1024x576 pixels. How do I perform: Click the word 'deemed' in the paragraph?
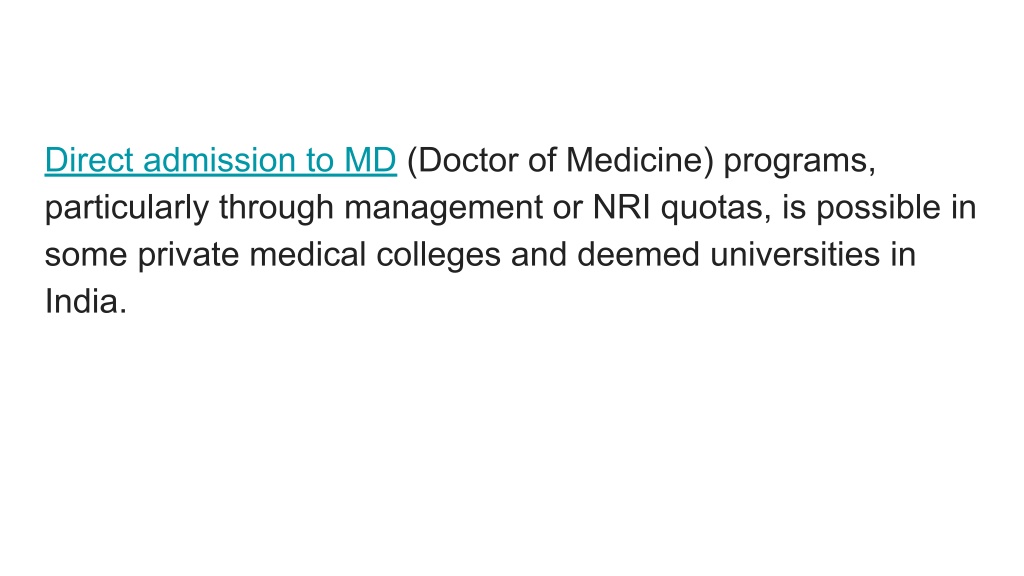coord(639,255)
